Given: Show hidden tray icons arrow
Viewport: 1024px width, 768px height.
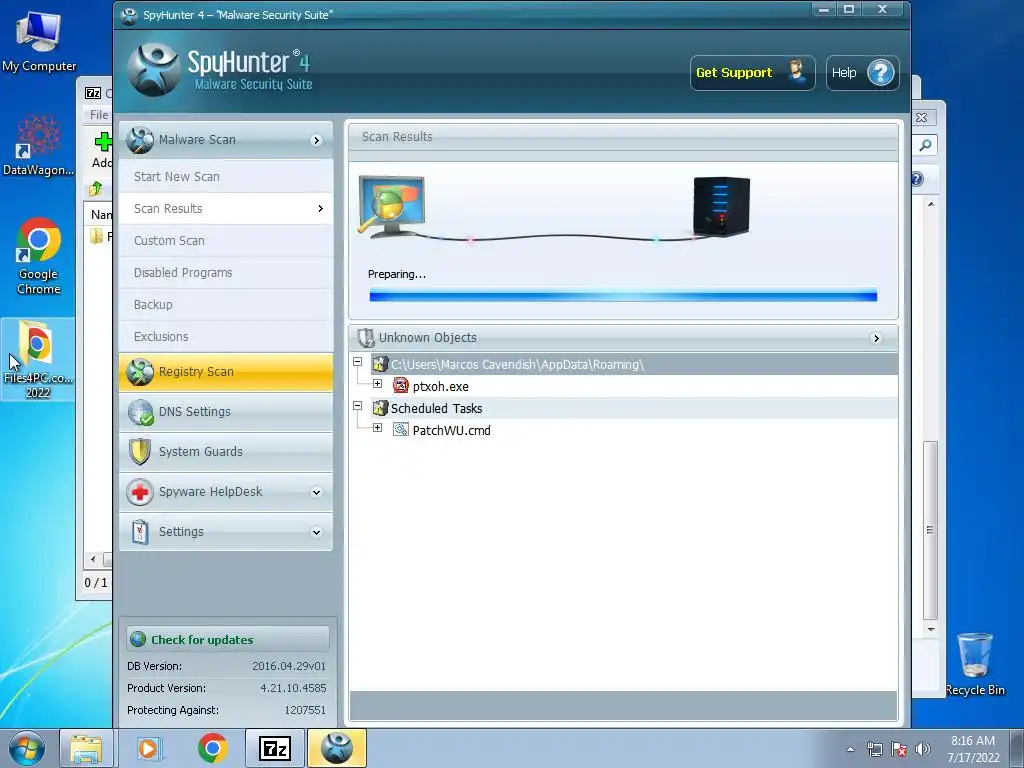Looking at the screenshot, I should [x=850, y=749].
